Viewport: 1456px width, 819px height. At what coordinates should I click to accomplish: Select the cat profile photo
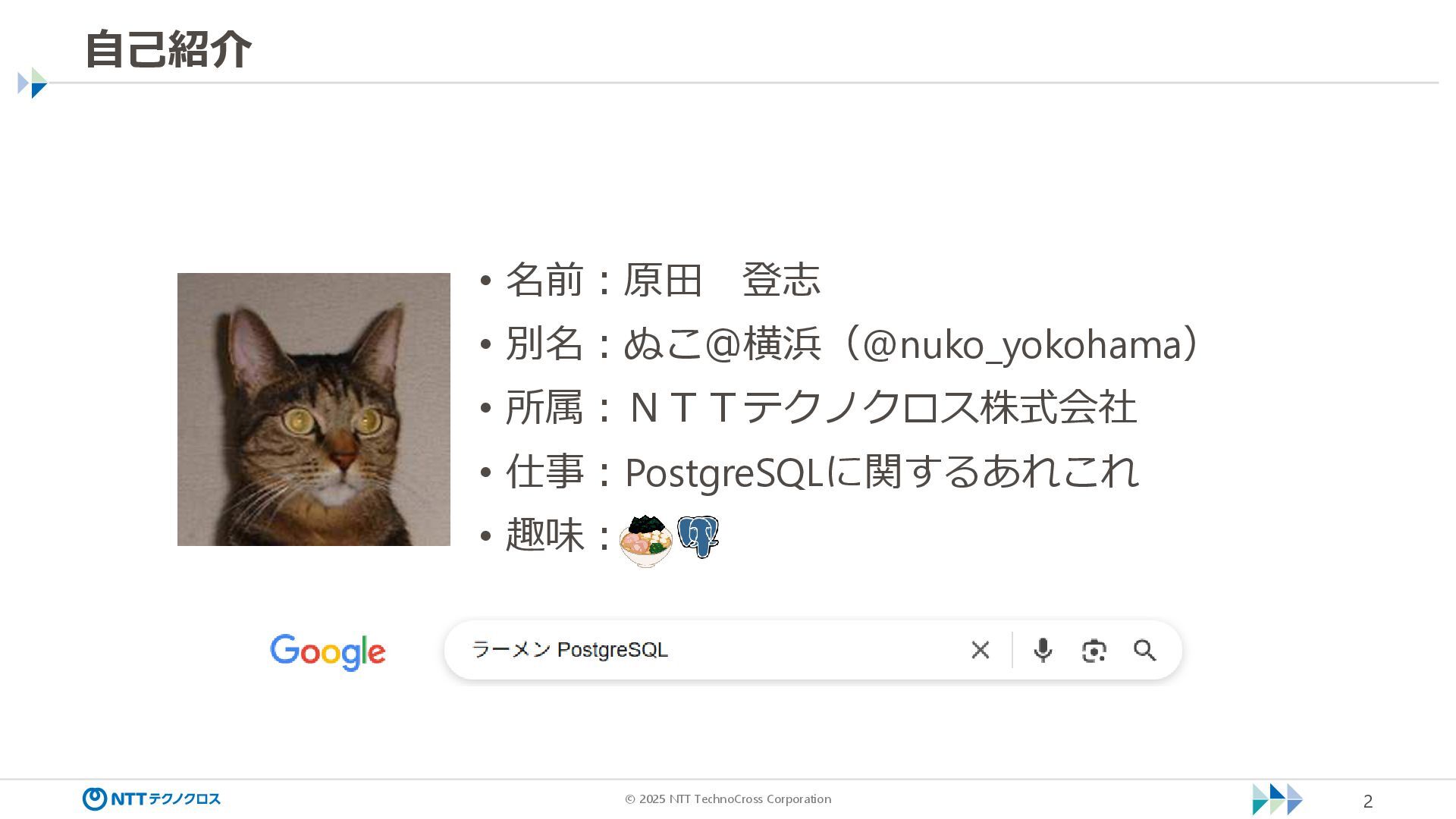point(314,409)
